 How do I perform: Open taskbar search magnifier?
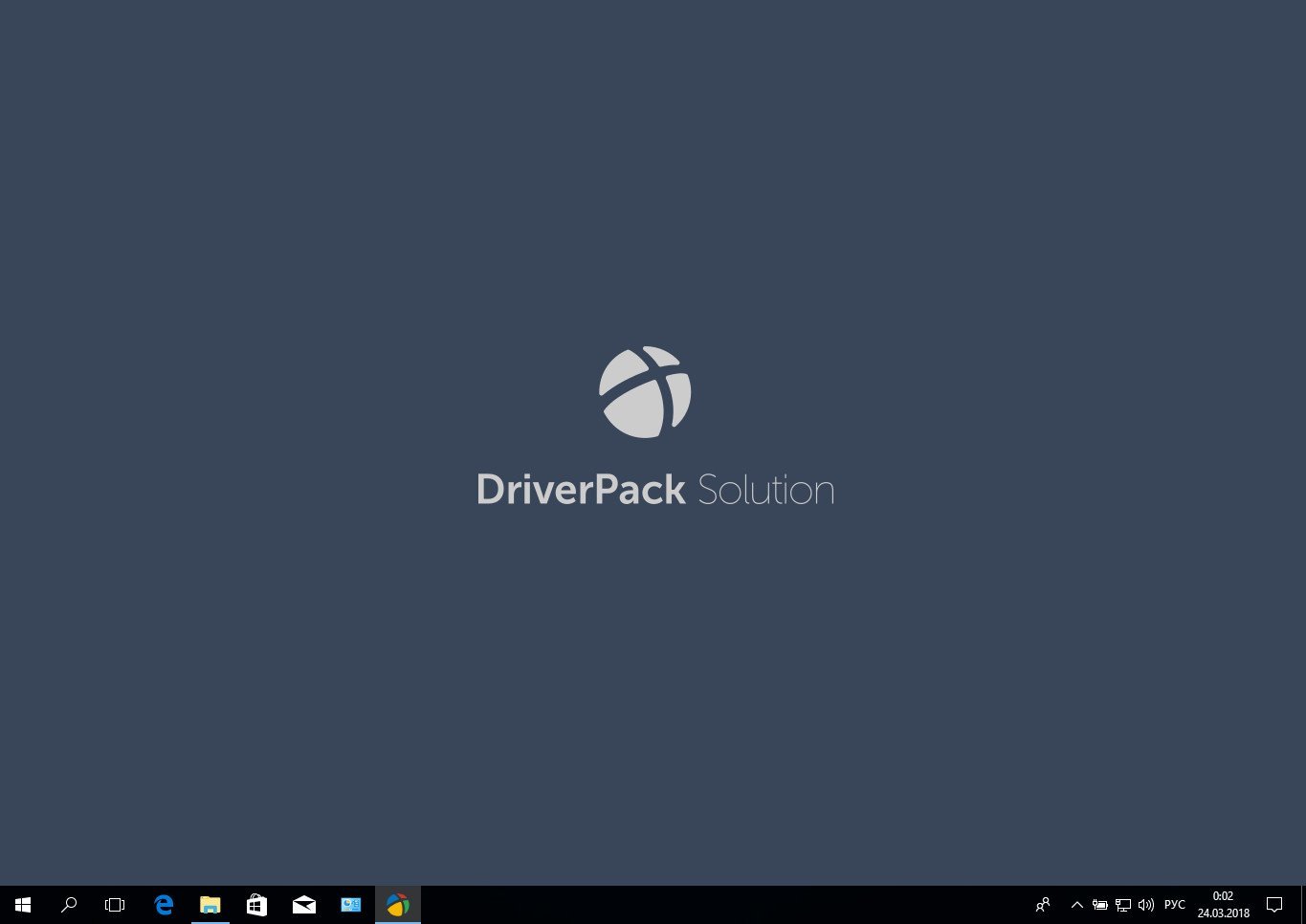(x=69, y=905)
